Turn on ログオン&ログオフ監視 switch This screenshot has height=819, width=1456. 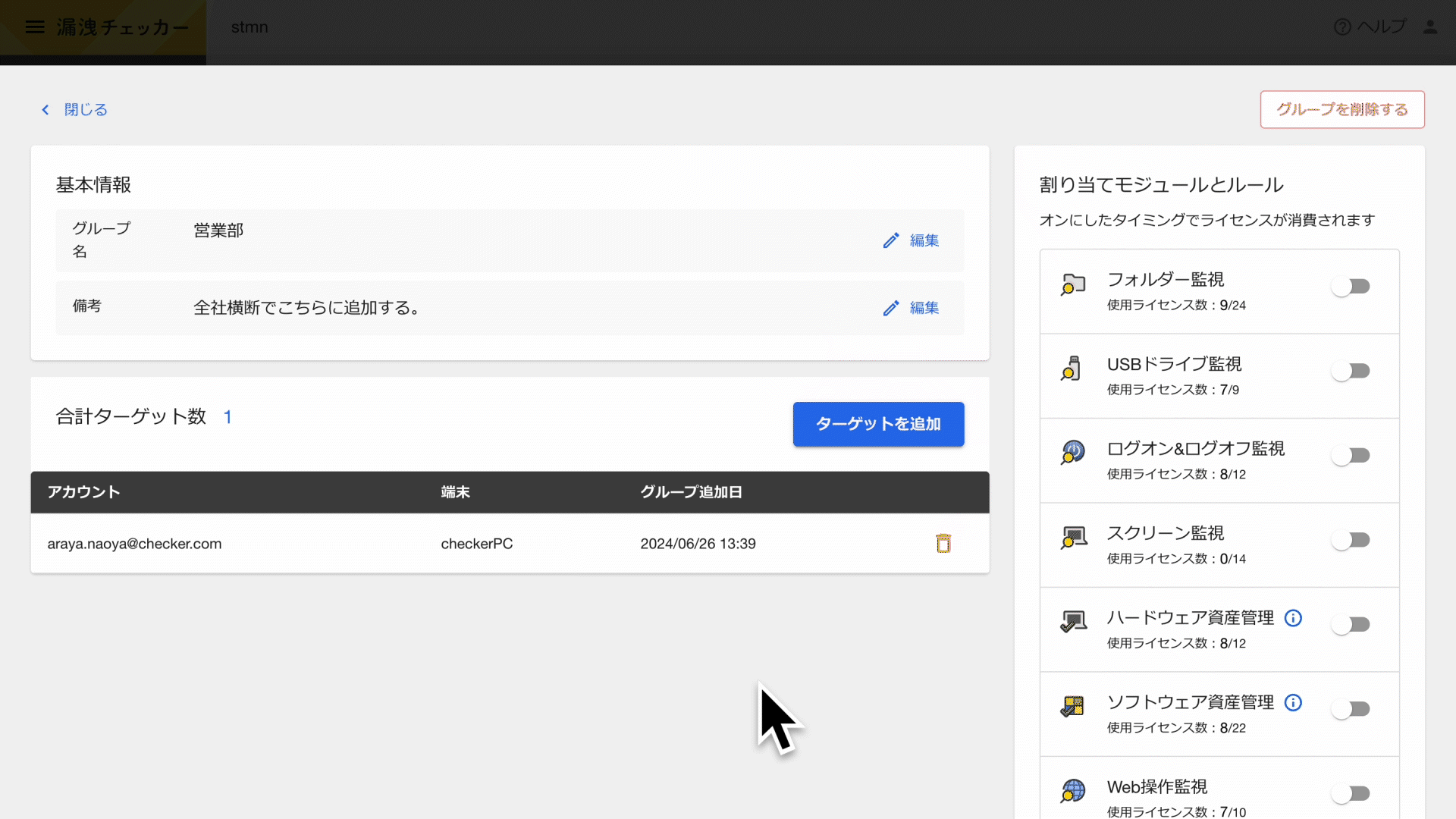(1351, 456)
